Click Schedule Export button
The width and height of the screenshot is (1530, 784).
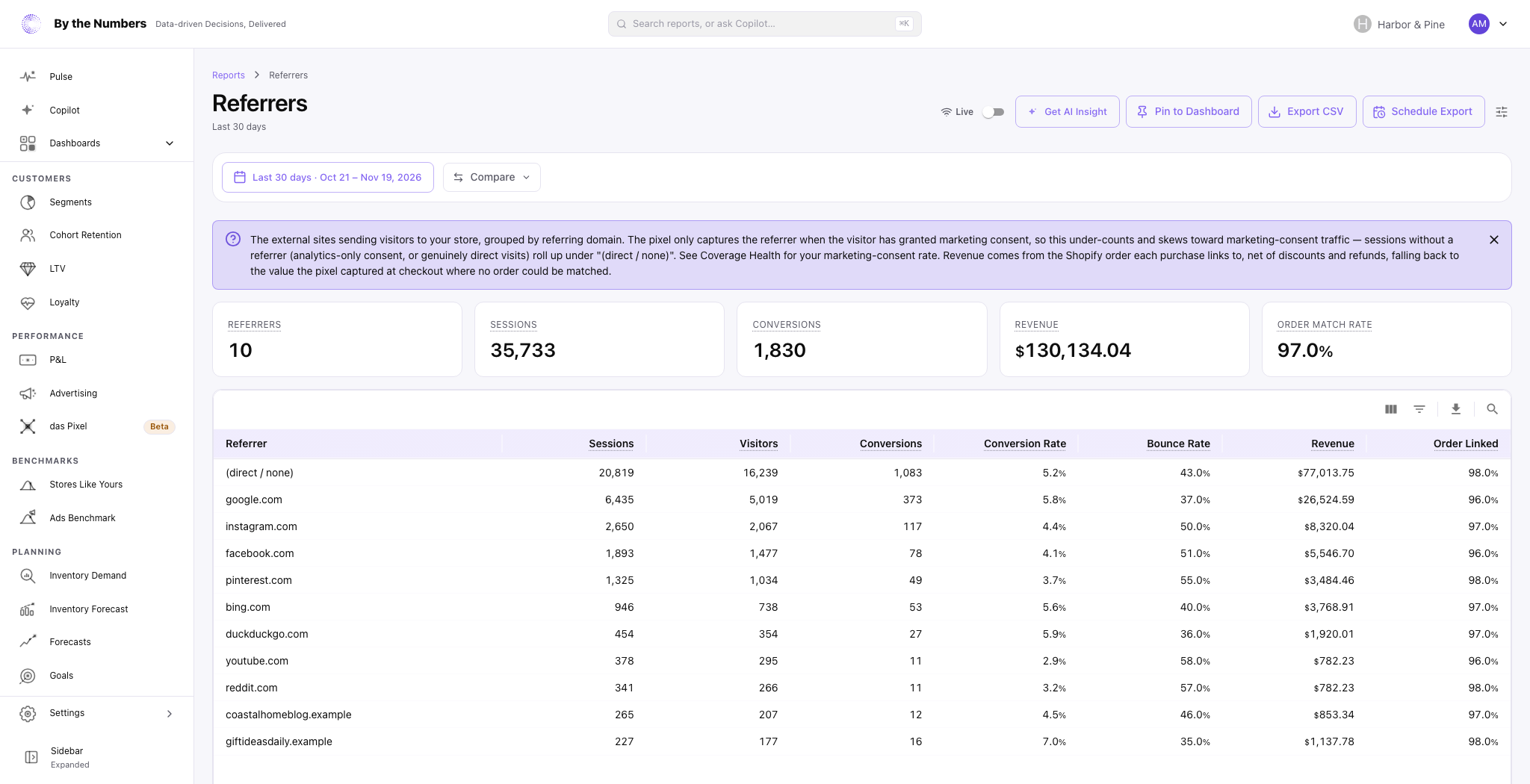pos(1423,112)
